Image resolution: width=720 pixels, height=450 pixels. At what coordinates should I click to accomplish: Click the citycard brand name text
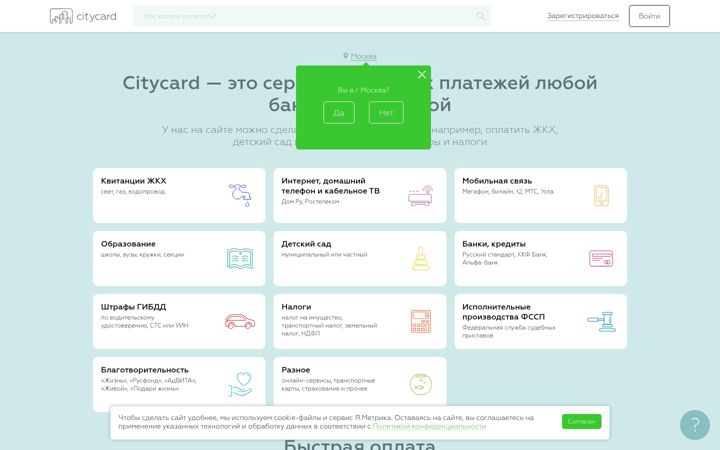point(96,17)
